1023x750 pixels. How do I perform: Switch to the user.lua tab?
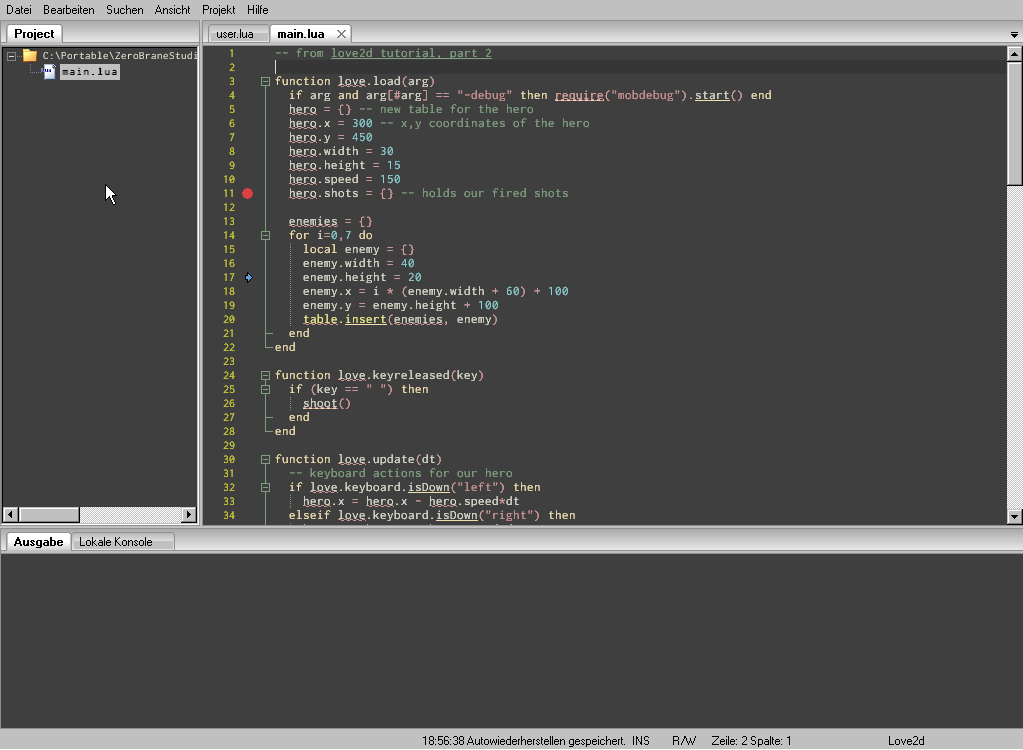tap(236, 34)
